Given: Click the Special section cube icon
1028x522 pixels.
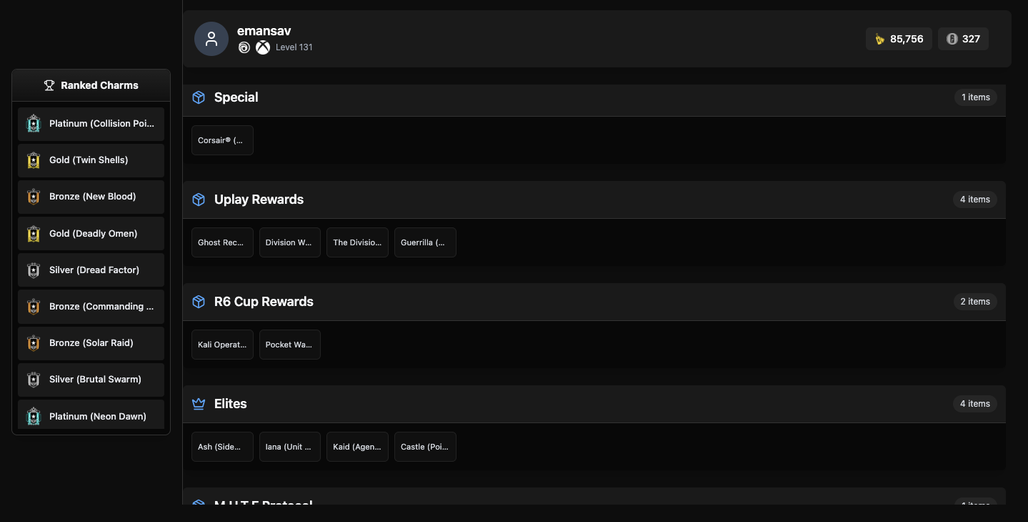Looking at the screenshot, I should pos(199,97).
